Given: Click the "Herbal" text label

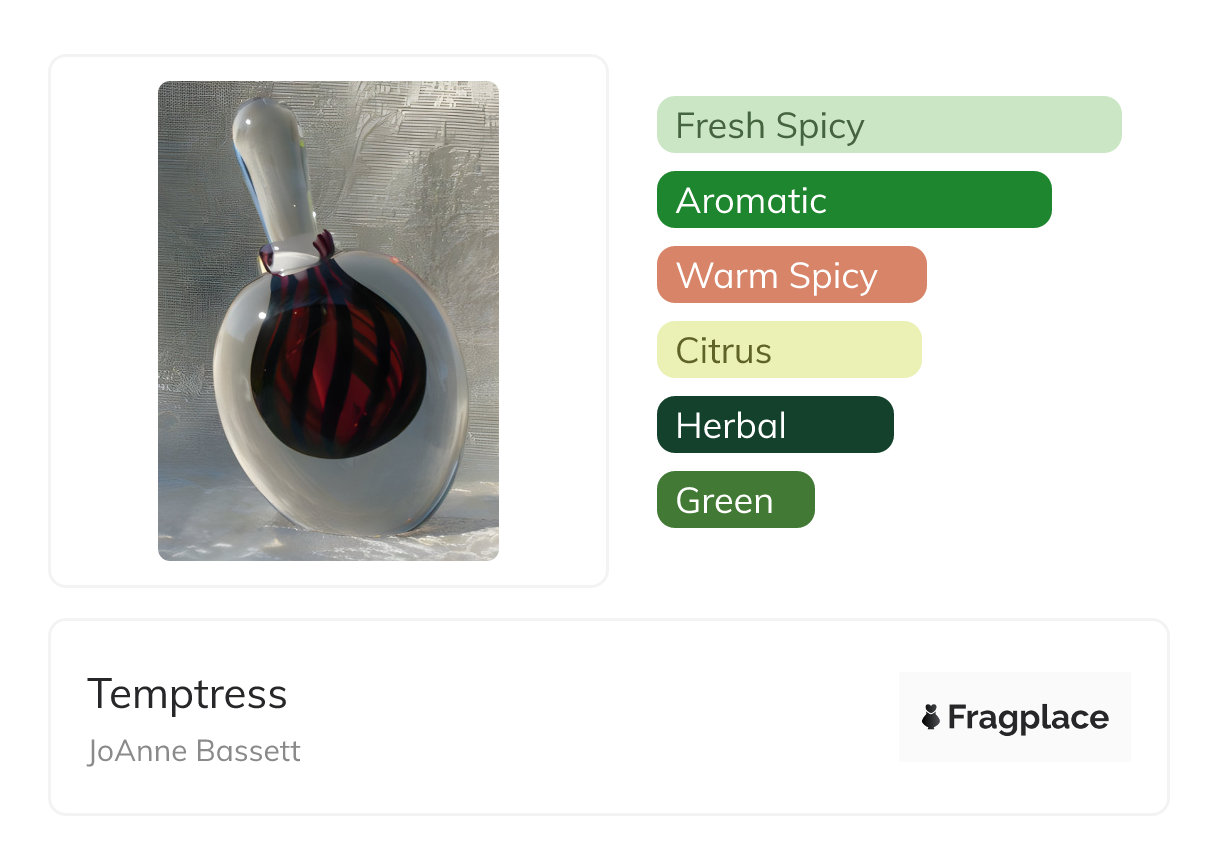Looking at the screenshot, I should coord(730,426).
